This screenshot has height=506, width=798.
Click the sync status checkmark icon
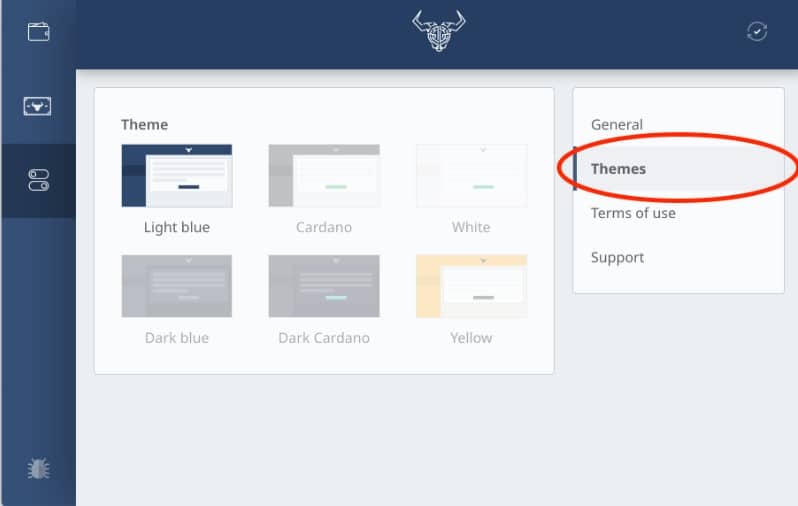coord(757,32)
